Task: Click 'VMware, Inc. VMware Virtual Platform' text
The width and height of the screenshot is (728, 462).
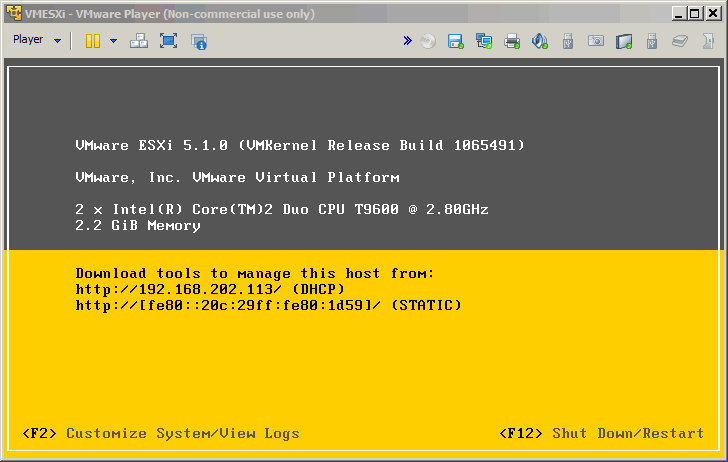Action: (x=237, y=177)
